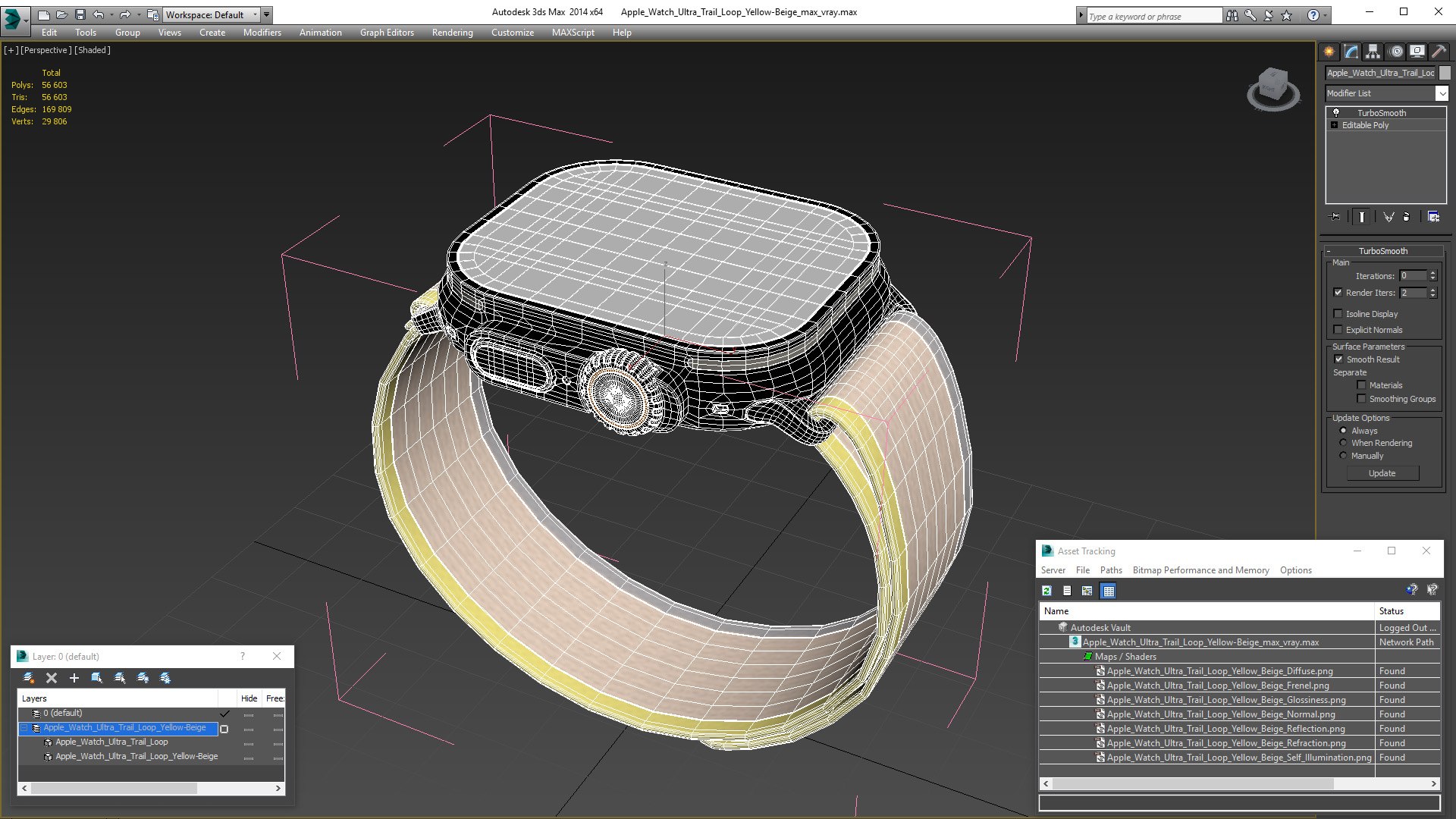The width and height of the screenshot is (1456, 819).
Task: Click Configure Modifier Sets icon
Action: [1433, 217]
